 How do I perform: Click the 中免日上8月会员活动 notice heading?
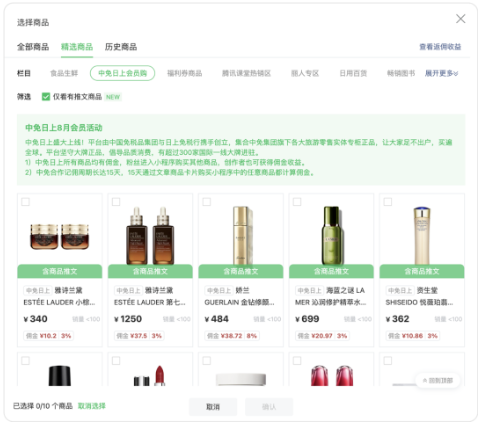[64, 128]
